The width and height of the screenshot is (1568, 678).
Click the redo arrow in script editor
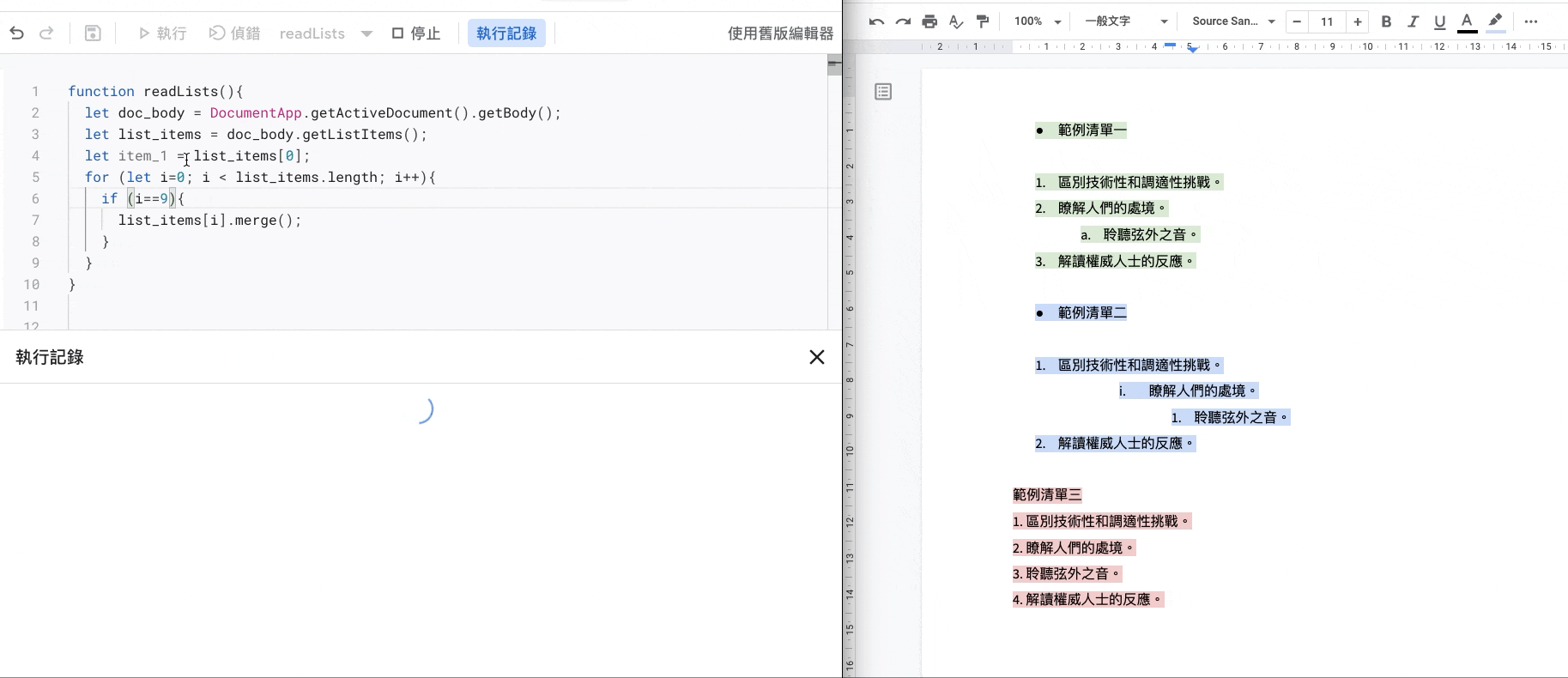[x=47, y=33]
